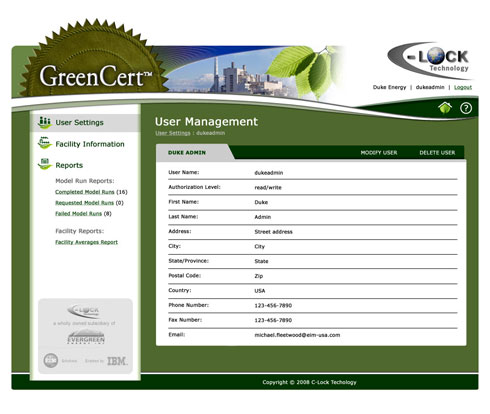Click MODIFY USER button

tap(379, 153)
